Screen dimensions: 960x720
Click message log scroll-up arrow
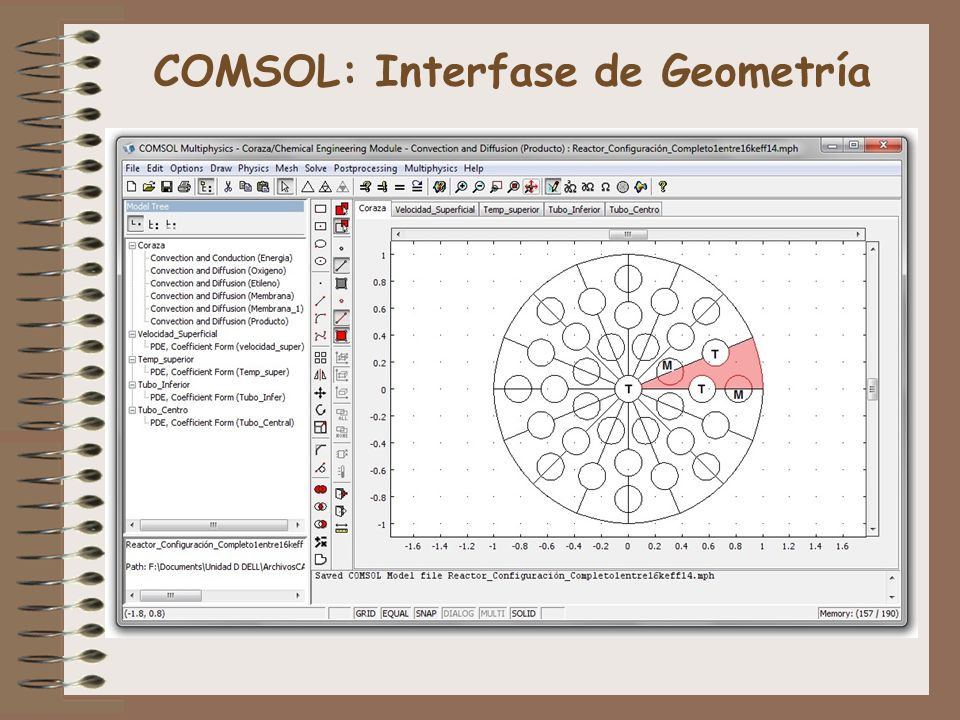[x=892, y=578]
